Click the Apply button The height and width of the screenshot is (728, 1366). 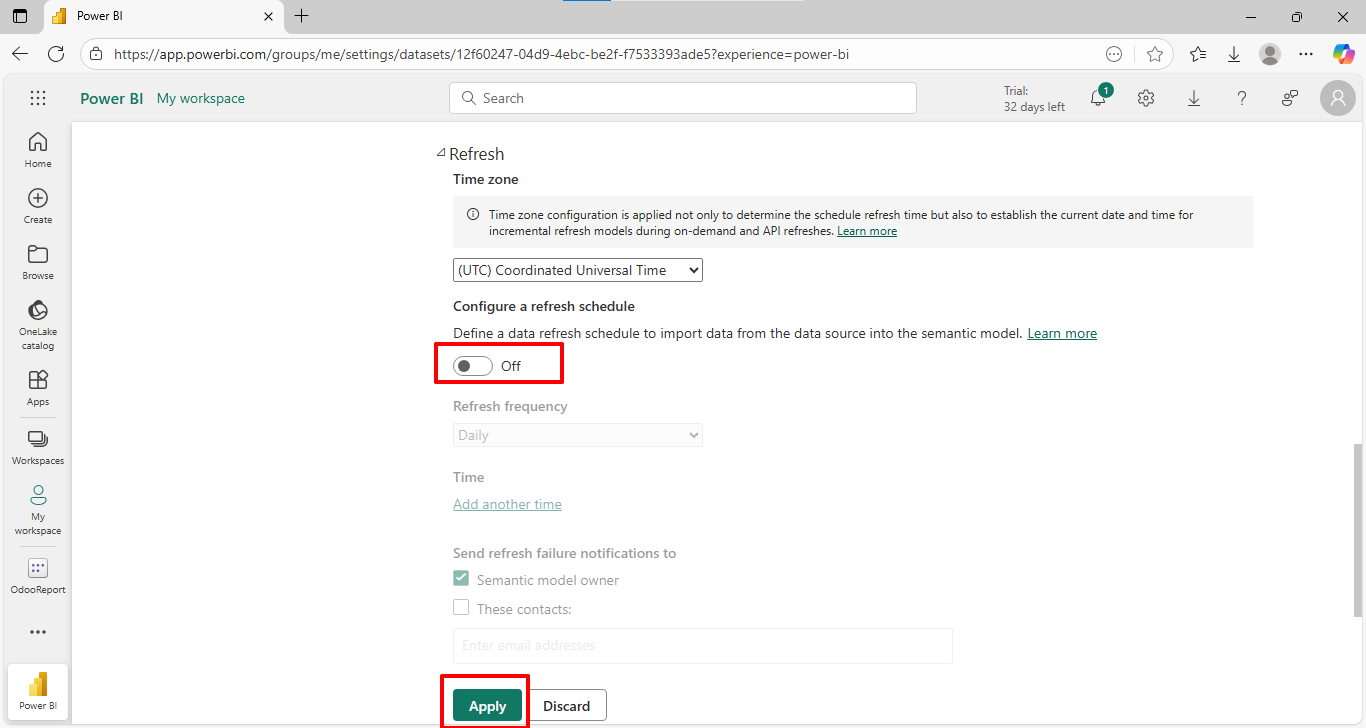coord(487,706)
